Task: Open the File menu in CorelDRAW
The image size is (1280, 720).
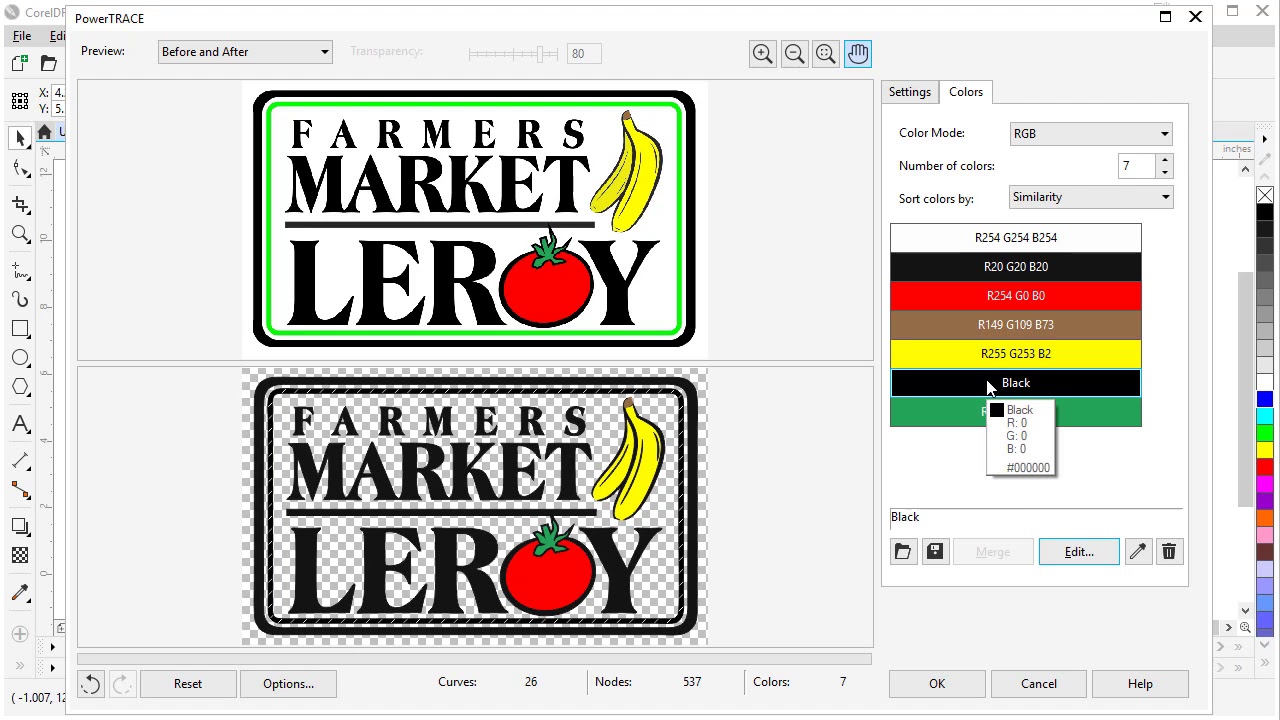Action: (x=22, y=36)
